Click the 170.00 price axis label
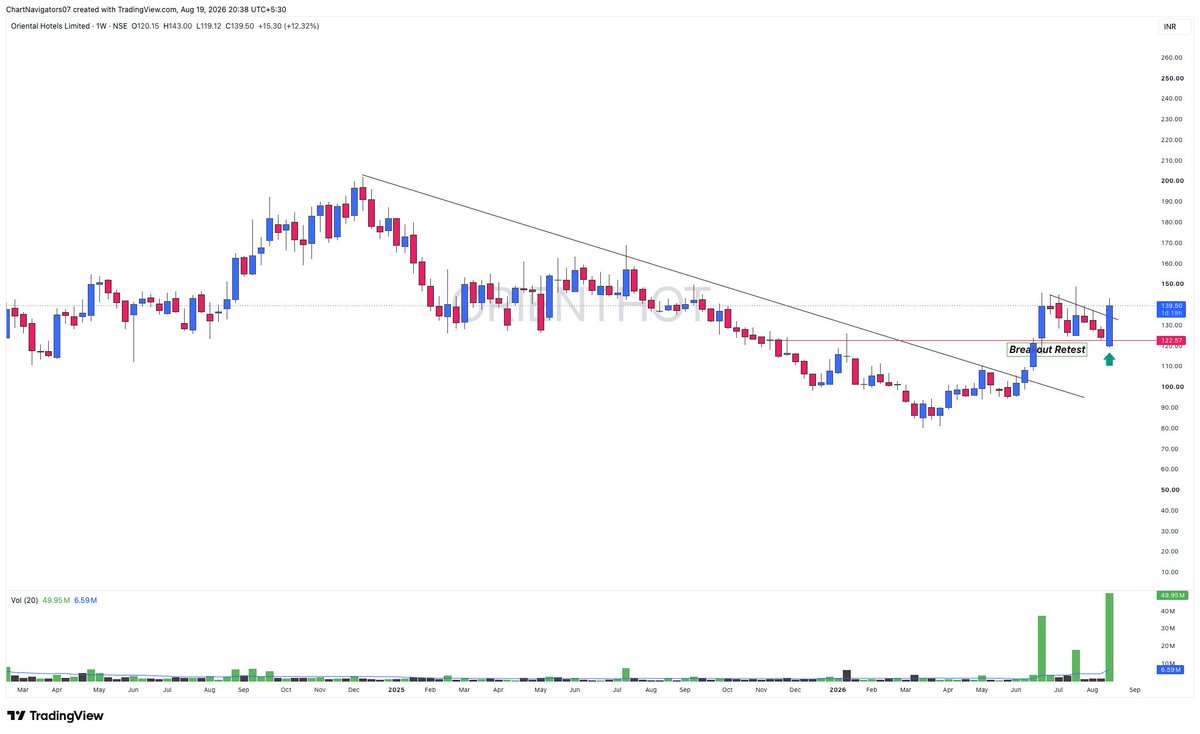Viewport: 1200px width, 734px height. 1172,243
